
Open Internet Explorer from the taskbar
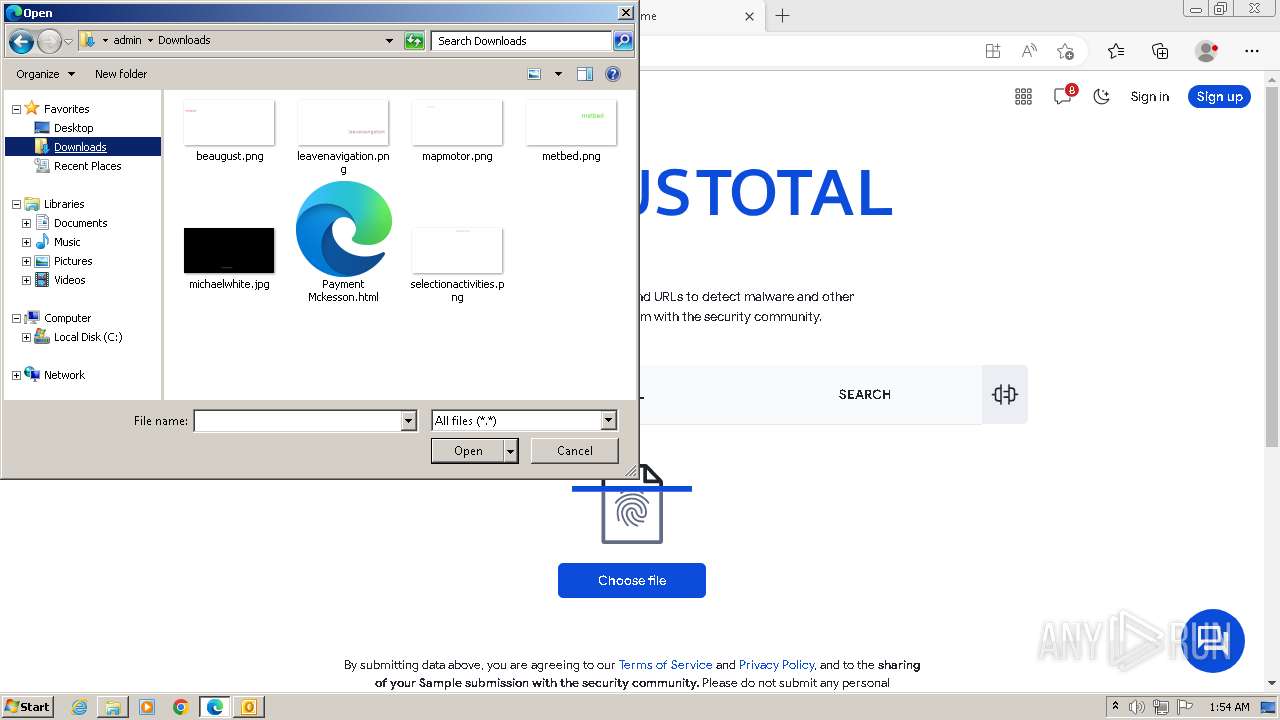[80, 707]
